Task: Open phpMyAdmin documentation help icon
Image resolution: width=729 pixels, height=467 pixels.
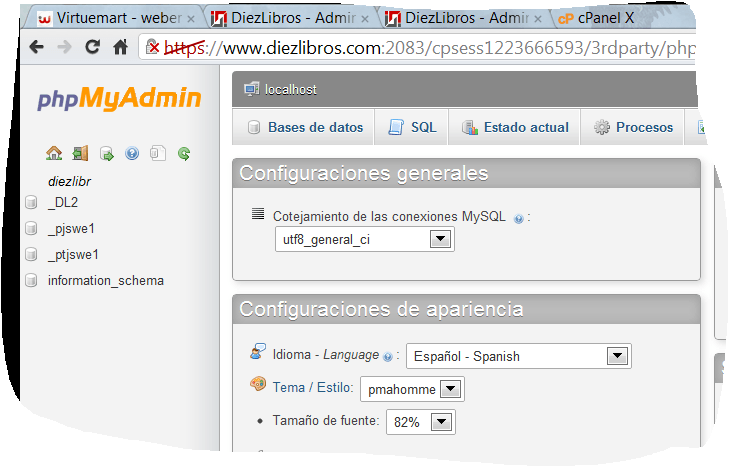Action: (132, 153)
